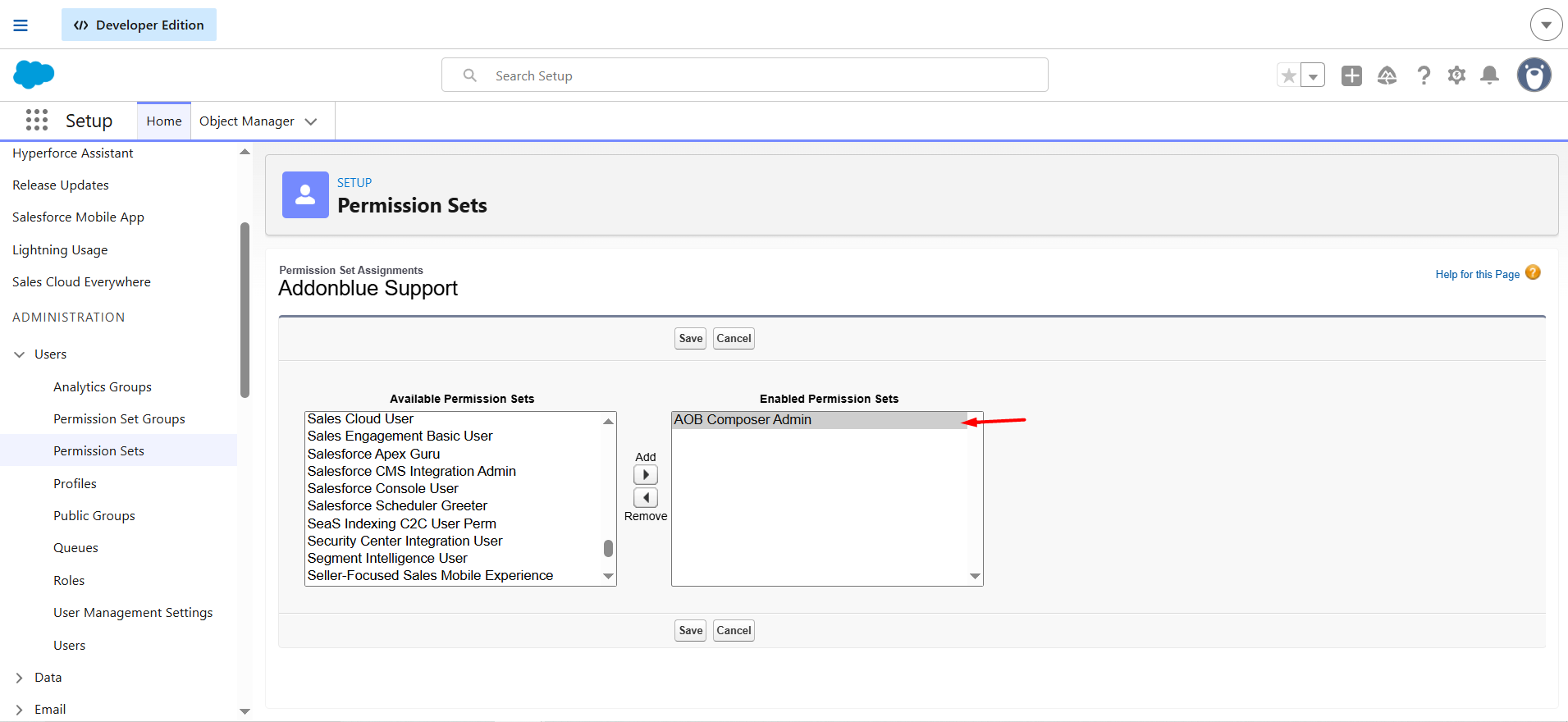
Task: Open Global Actions plus icon
Action: [x=1351, y=75]
